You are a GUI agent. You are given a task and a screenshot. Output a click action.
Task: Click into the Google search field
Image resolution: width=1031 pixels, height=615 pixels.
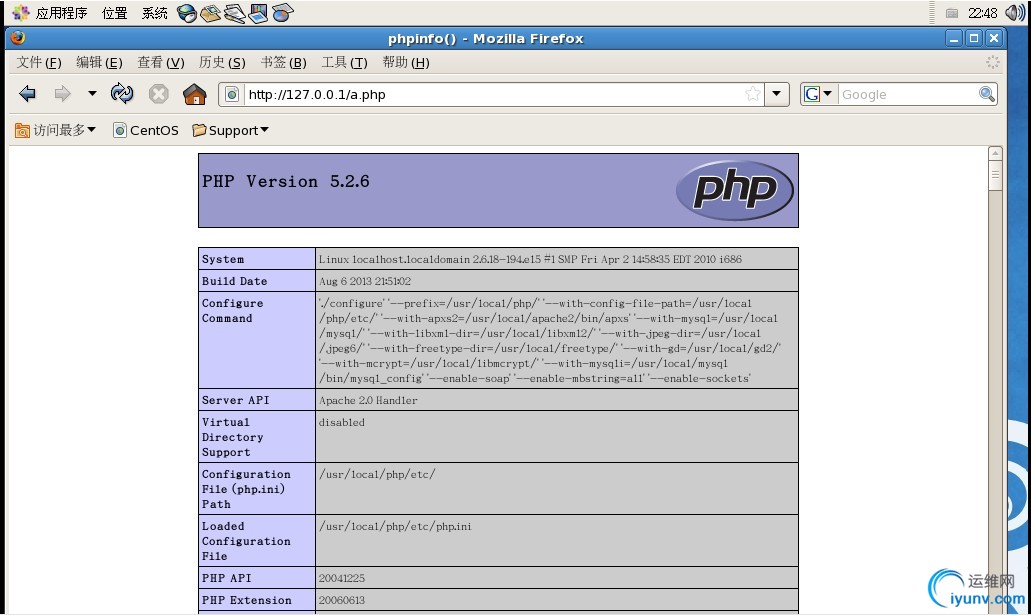(907, 95)
